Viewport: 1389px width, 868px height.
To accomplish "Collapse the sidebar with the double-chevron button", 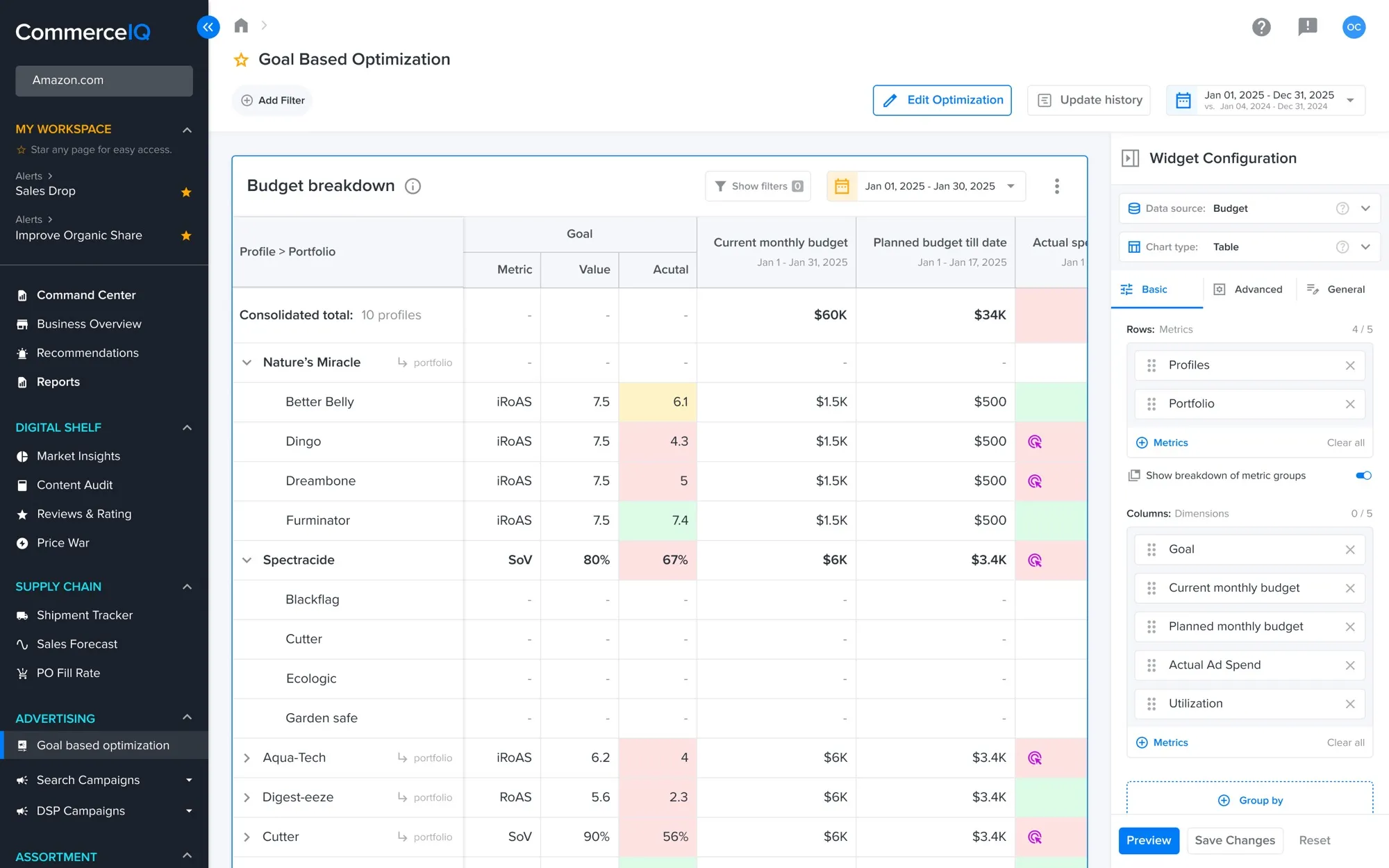I will (208, 27).
